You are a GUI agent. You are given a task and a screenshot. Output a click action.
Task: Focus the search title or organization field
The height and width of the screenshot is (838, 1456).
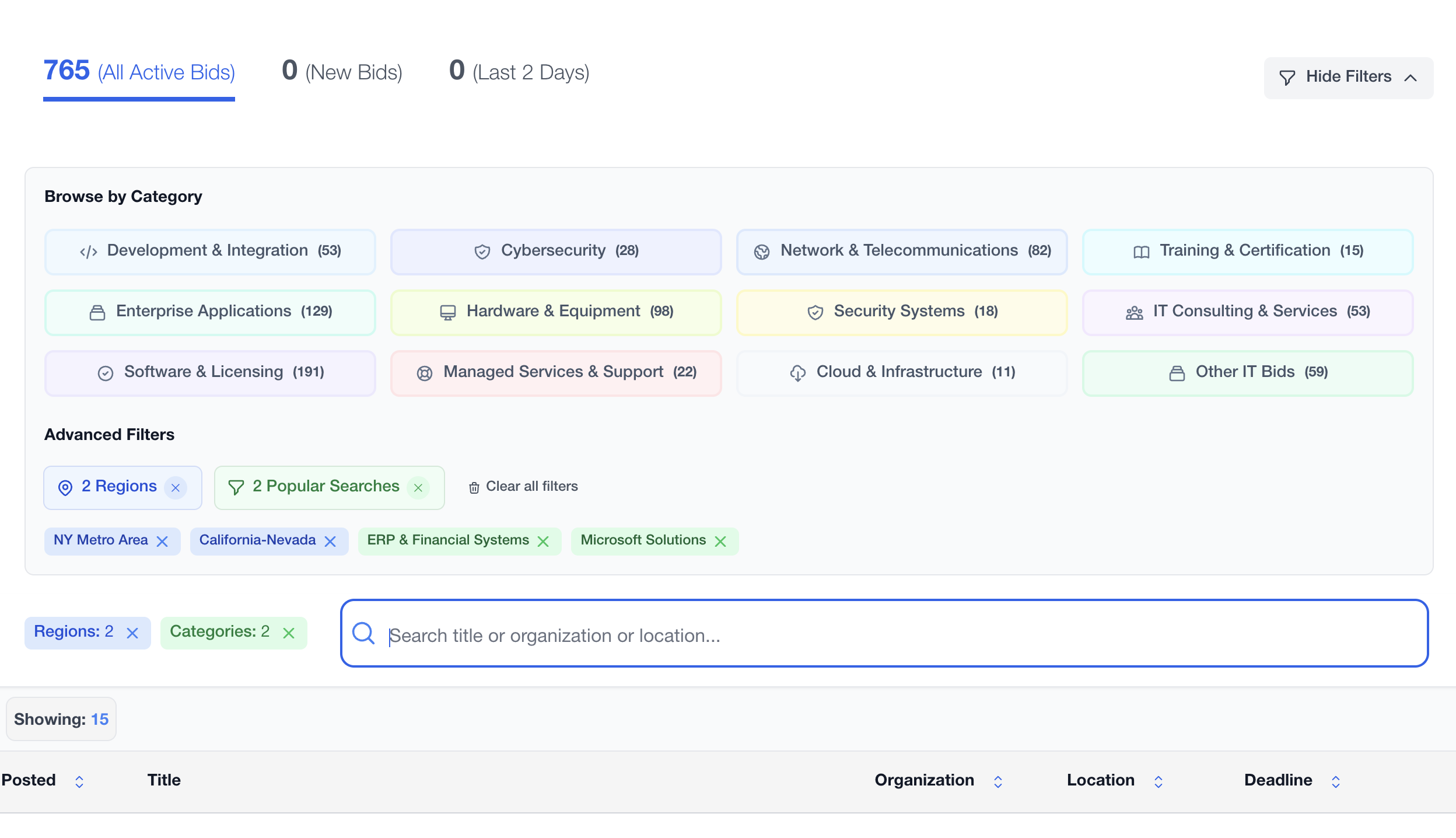[884, 633]
